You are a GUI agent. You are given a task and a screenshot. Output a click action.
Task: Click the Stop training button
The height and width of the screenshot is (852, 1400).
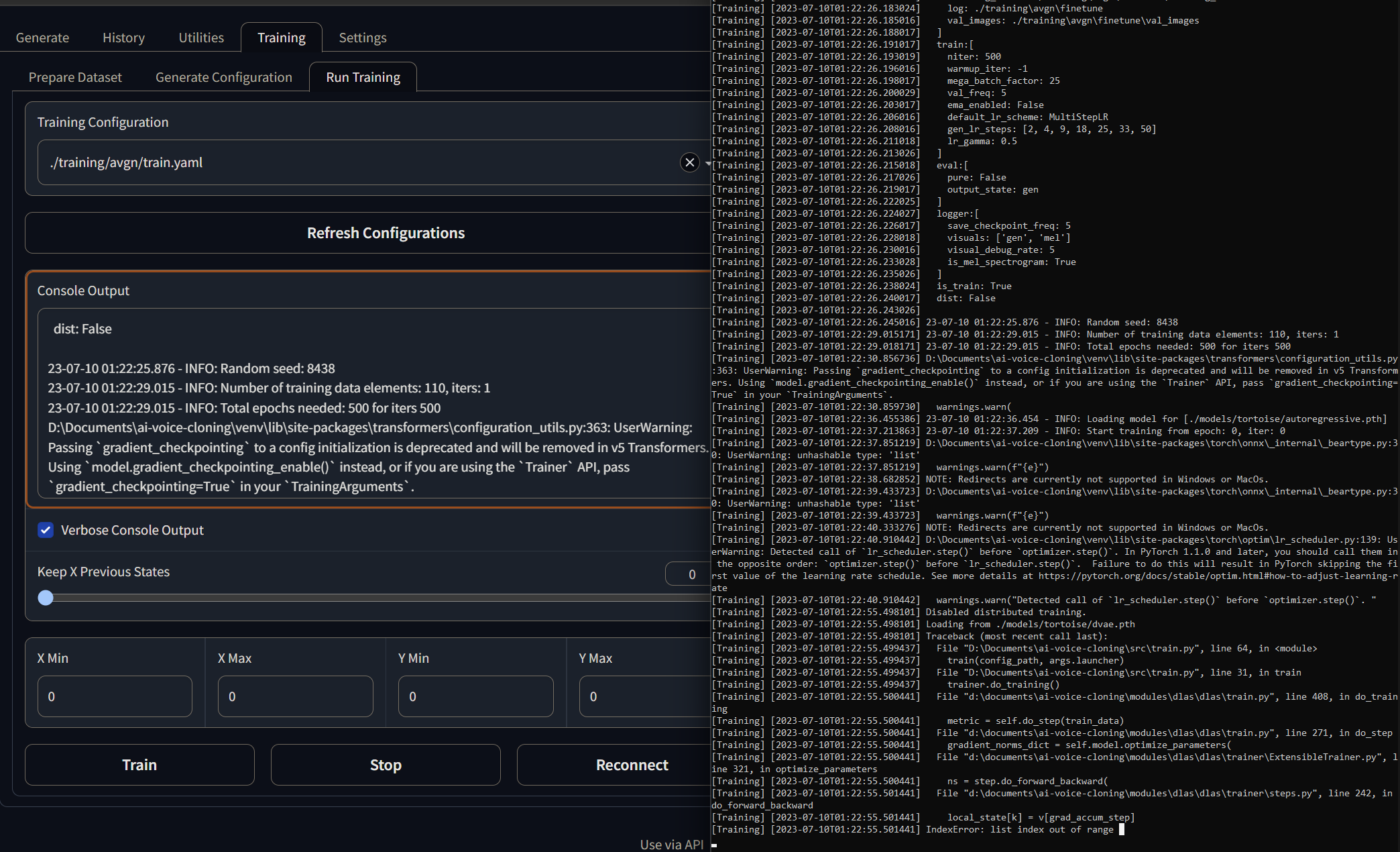point(386,765)
